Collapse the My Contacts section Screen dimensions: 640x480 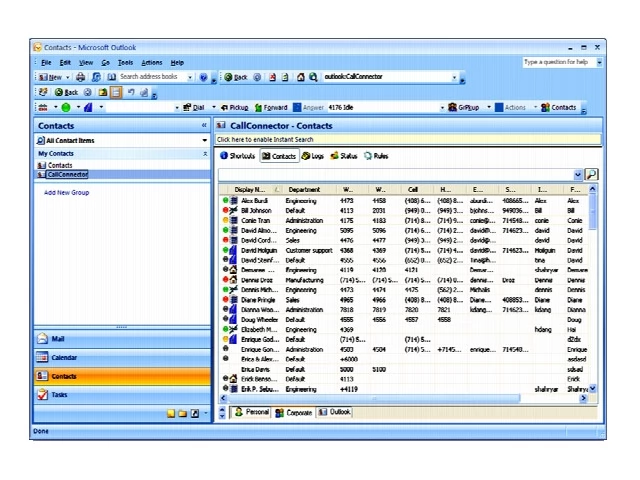coord(205,154)
